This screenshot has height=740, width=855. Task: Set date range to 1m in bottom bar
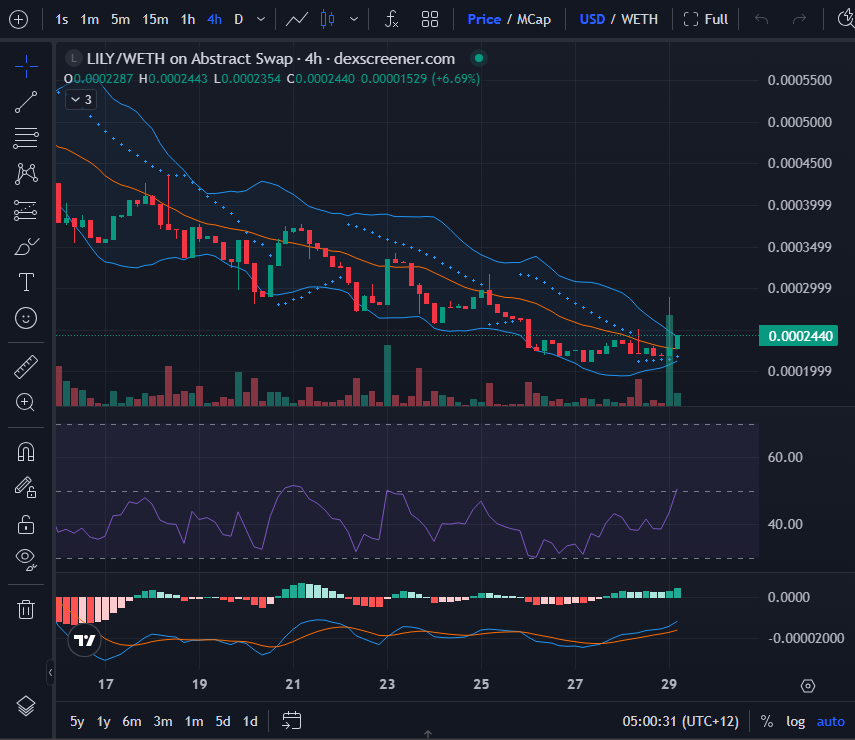point(194,721)
